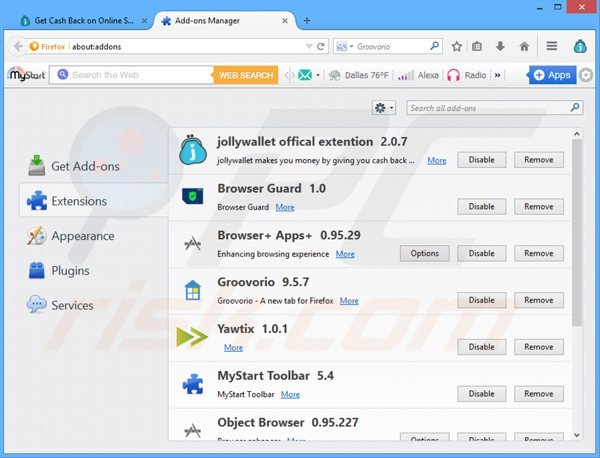Remove the Browser Guard extension
The image size is (600, 458).
538,206
